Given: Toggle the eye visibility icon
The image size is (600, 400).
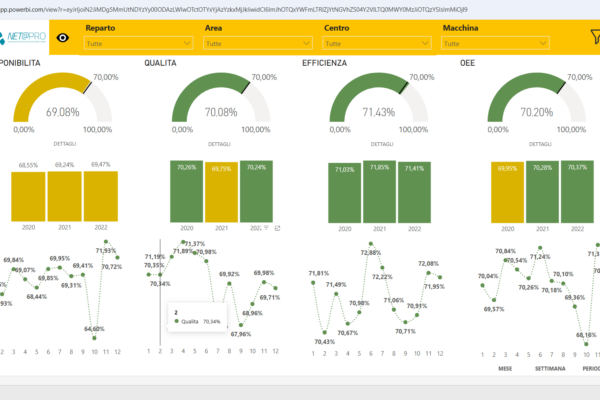Looking at the screenshot, I should (x=64, y=38).
